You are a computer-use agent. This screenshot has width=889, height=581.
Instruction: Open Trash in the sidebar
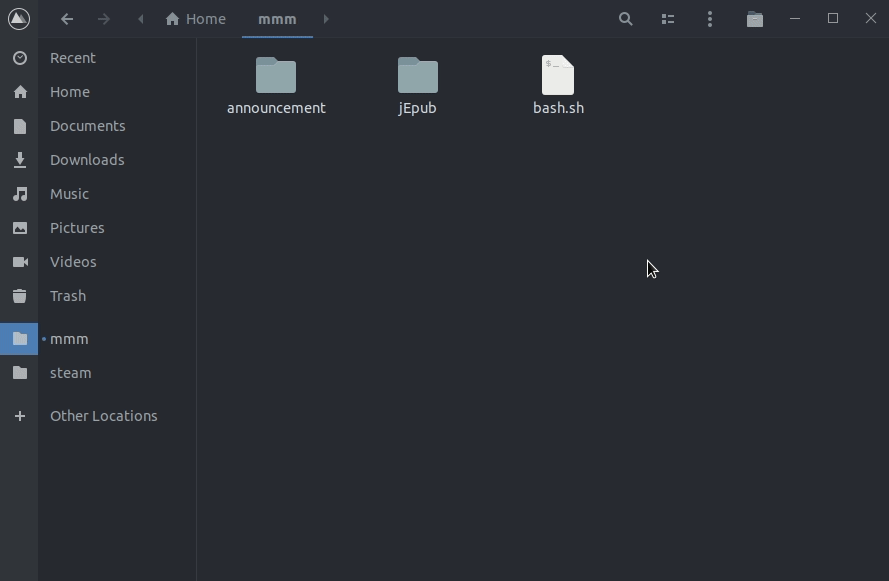tap(68, 296)
